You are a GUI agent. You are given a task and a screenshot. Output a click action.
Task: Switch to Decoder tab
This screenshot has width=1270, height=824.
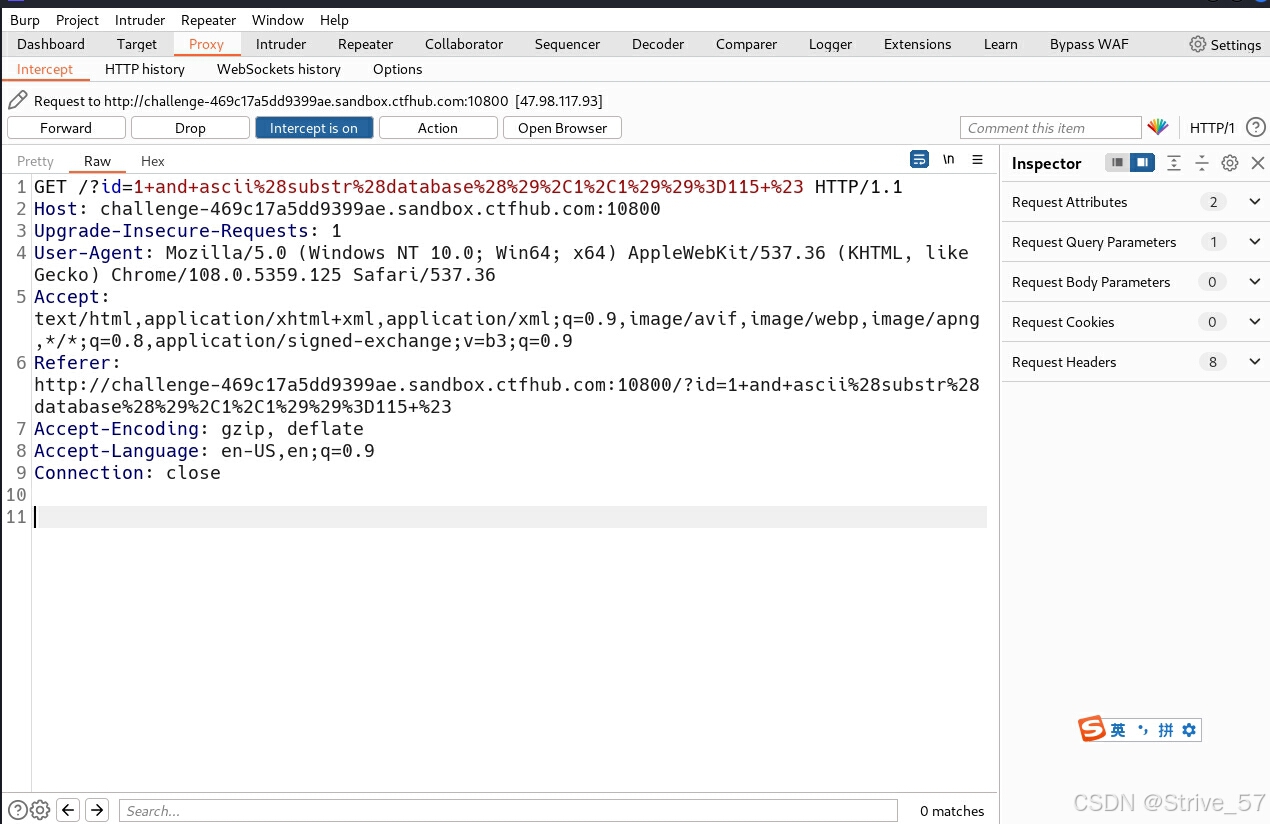point(658,44)
